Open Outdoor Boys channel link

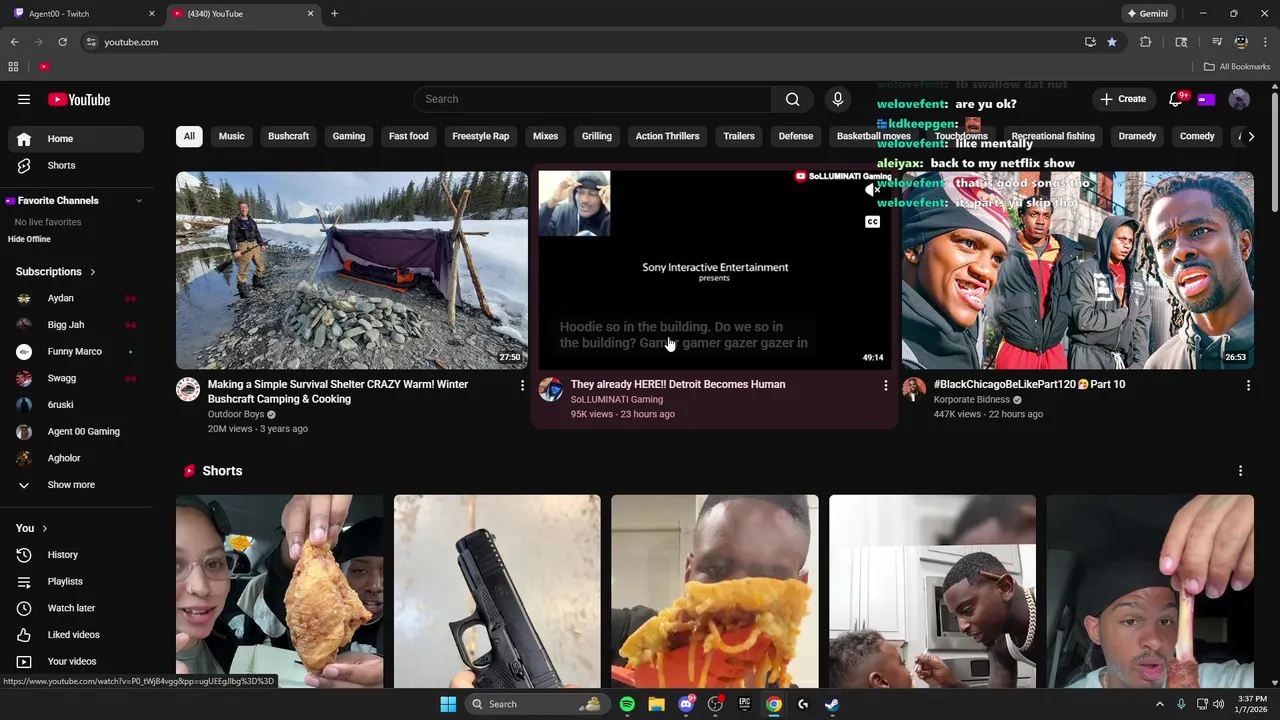[236, 414]
